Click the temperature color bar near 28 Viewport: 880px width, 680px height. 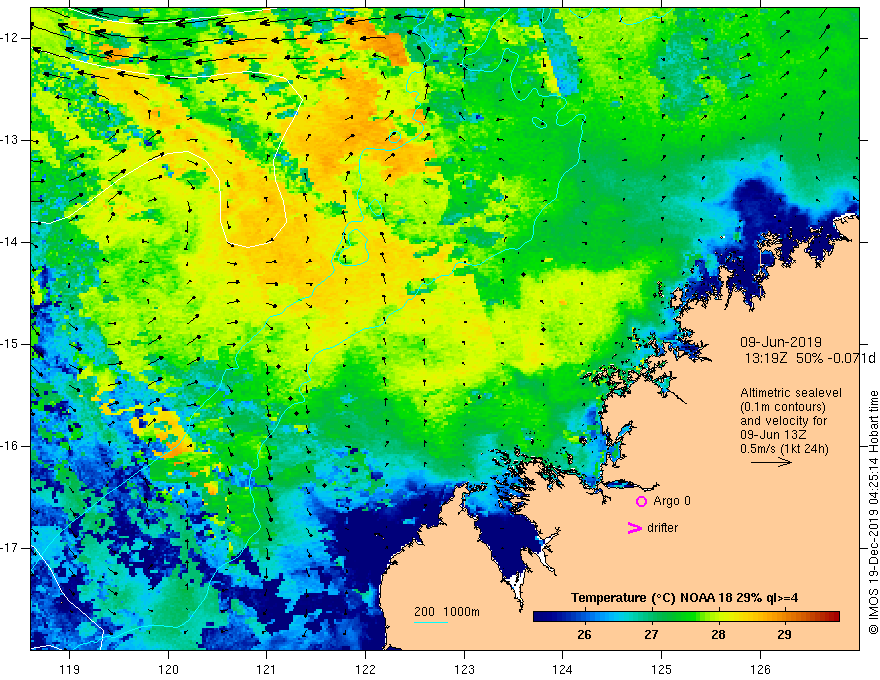pyautogui.click(x=718, y=617)
